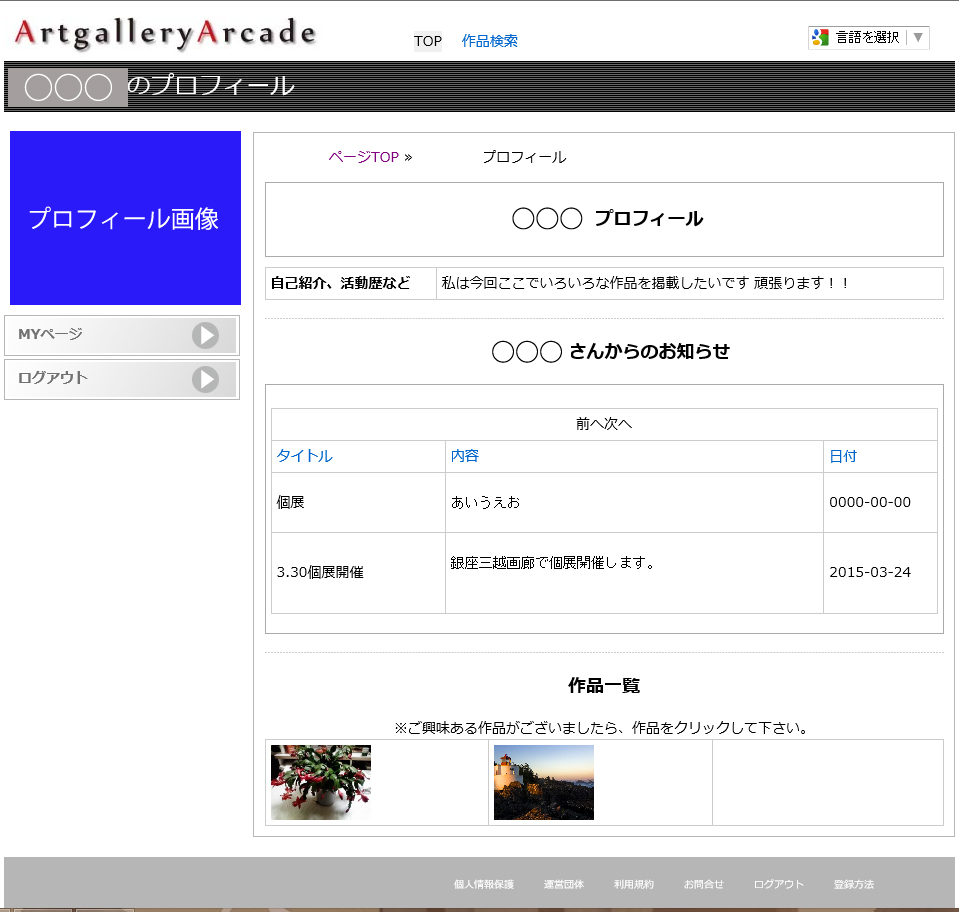Image resolution: width=959 pixels, height=912 pixels.
Task: Click the arrow icon on MYページ button
Action: click(205, 335)
